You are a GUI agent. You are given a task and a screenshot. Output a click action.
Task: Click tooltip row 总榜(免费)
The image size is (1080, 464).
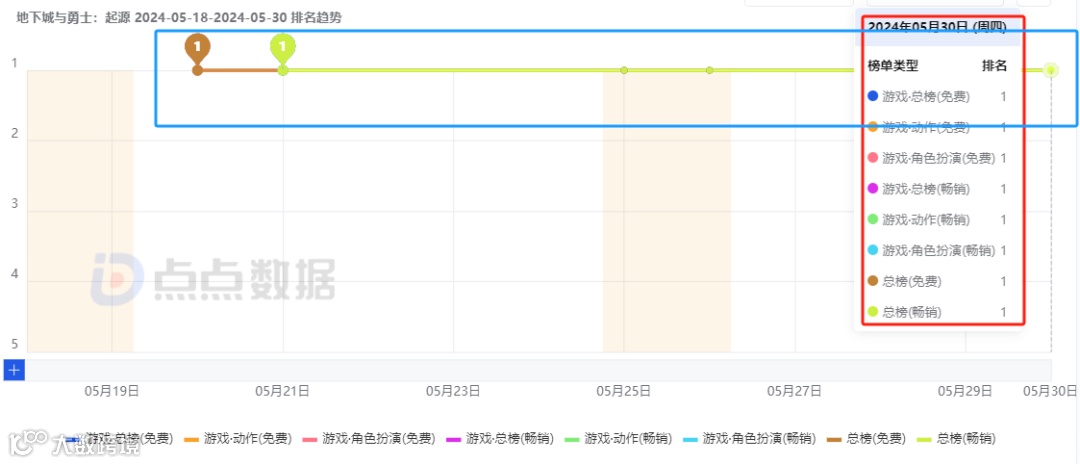(937, 281)
